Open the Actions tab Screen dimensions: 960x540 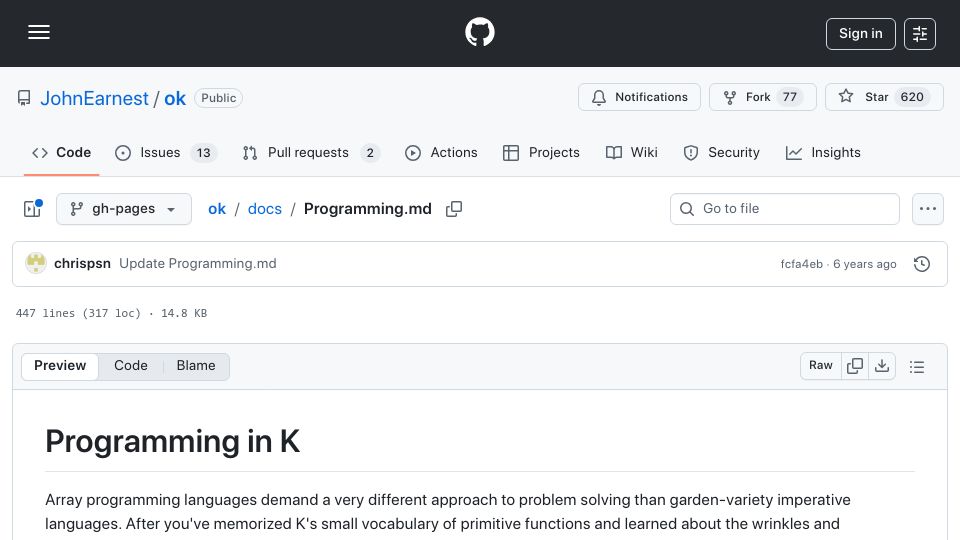(x=441, y=152)
